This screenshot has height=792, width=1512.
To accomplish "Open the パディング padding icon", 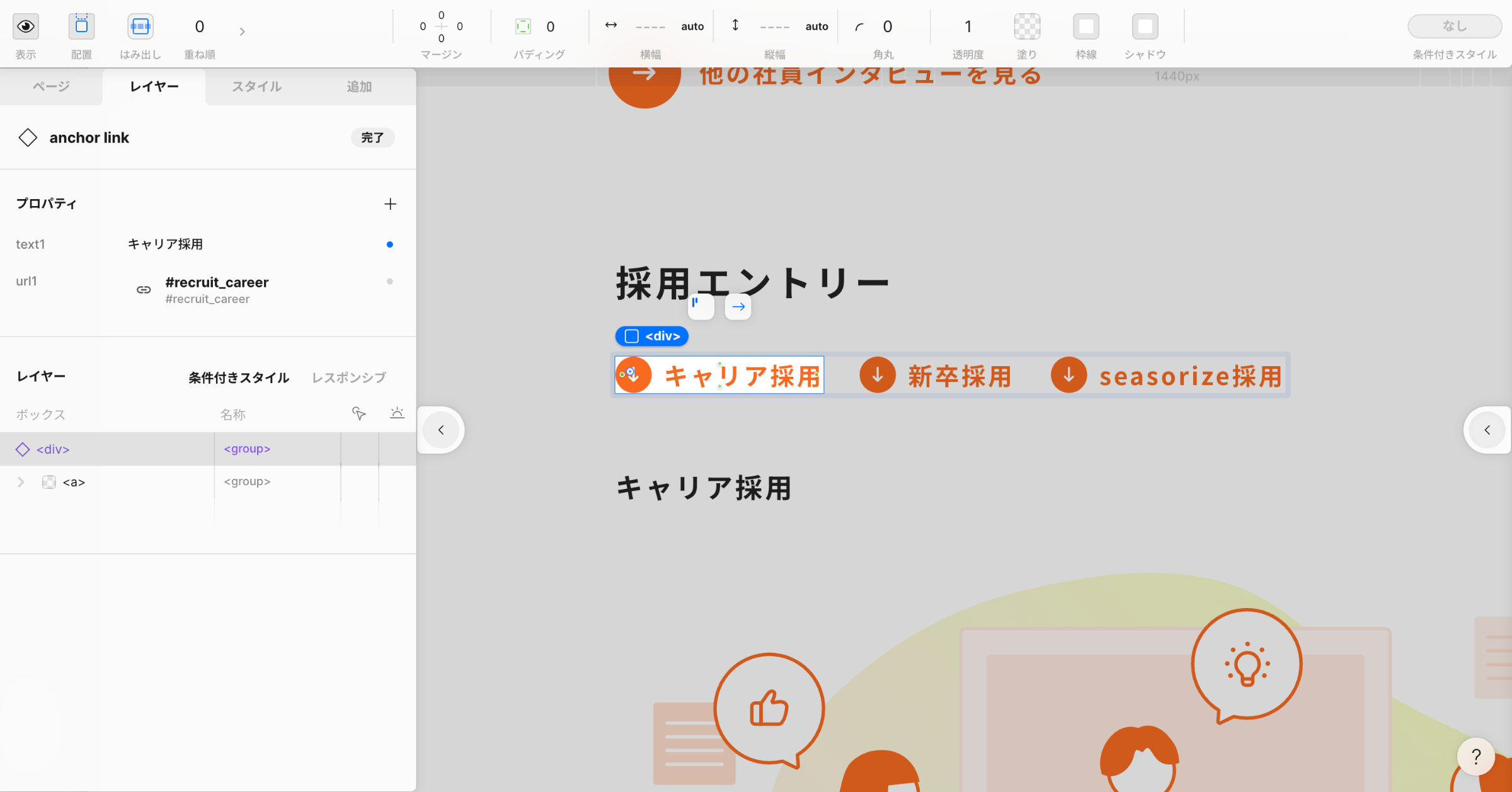I will coord(523,26).
